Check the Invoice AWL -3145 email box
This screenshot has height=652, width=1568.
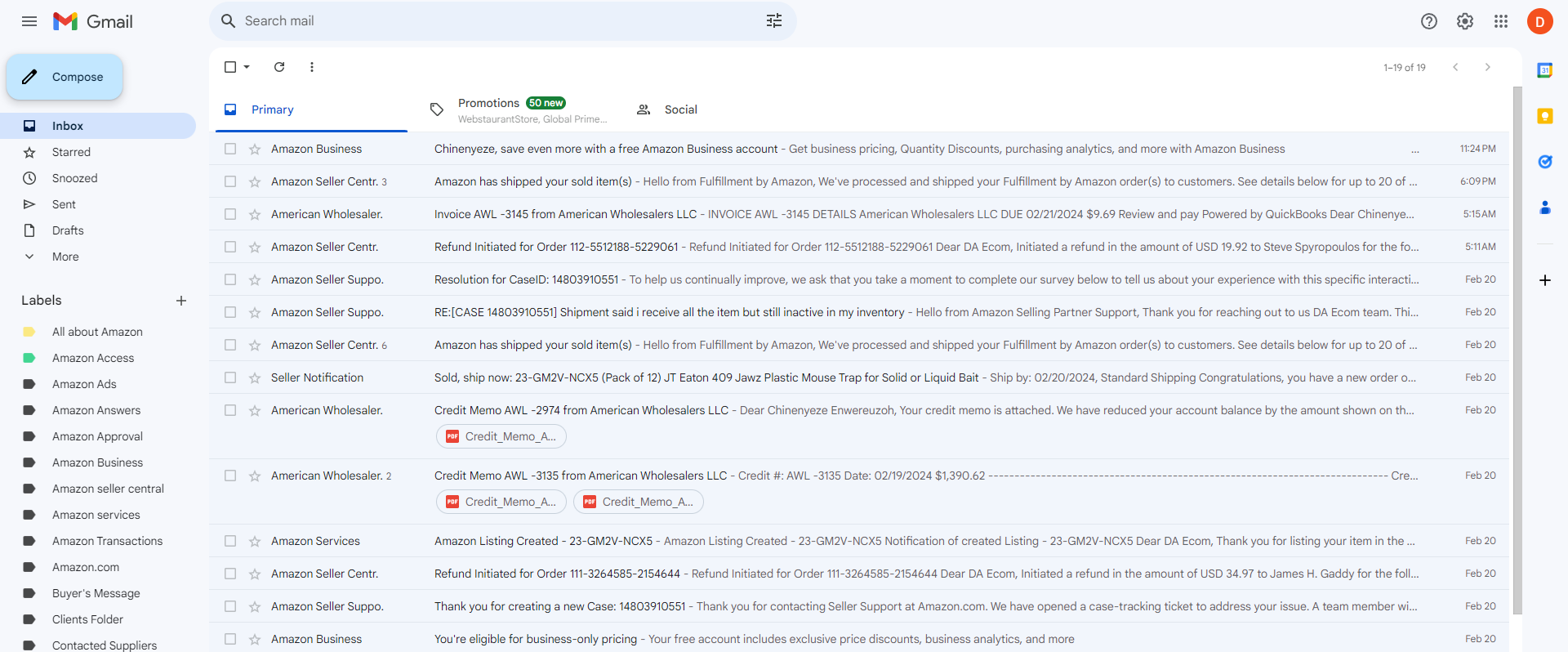click(x=230, y=214)
